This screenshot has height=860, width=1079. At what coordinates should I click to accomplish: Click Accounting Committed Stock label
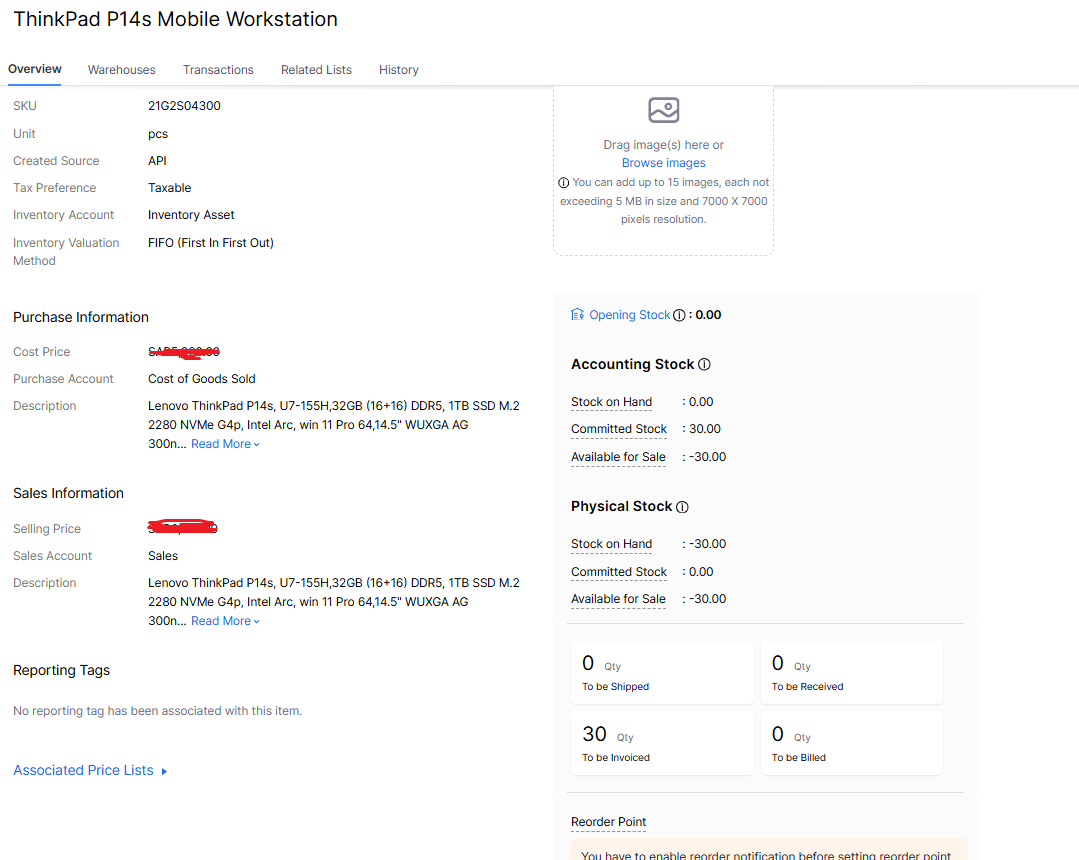tap(619, 429)
